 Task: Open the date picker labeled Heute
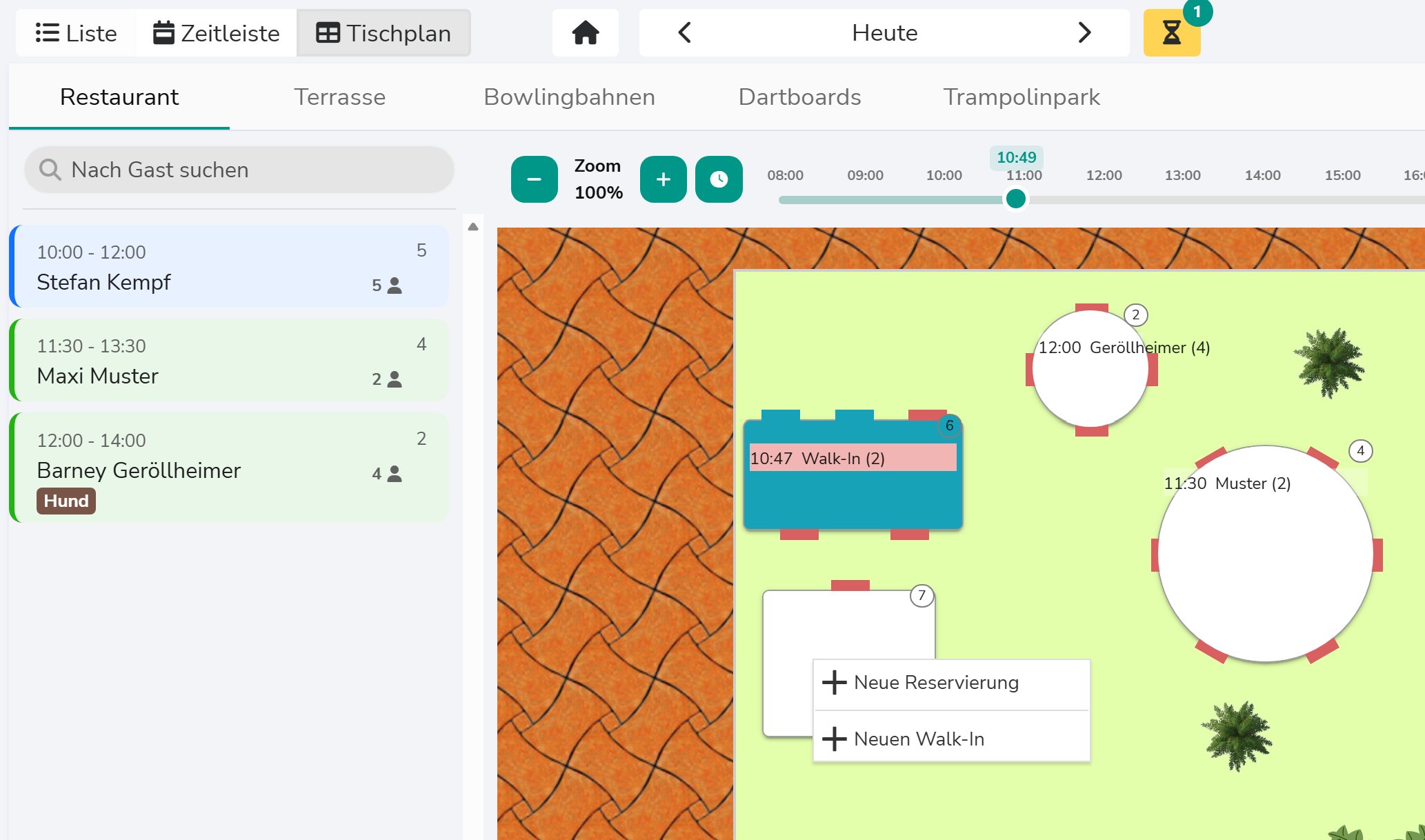885,32
